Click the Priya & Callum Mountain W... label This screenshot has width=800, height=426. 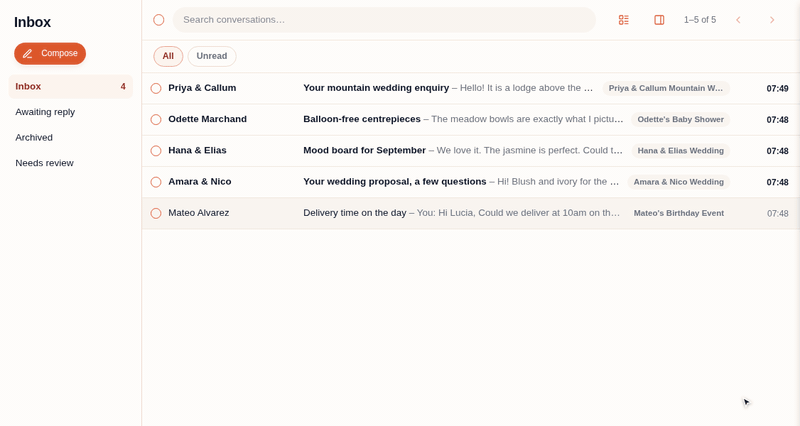click(666, 88)
